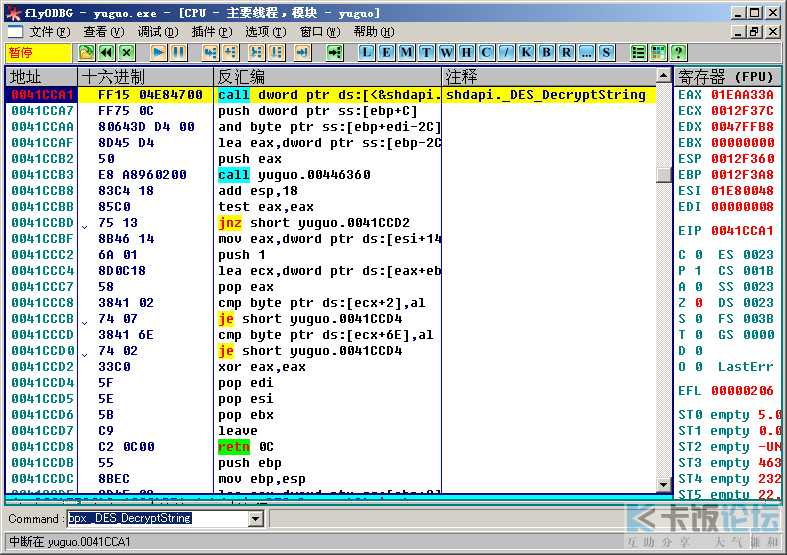This screenshot has width=787, height=555.
Task: Select hex bytes E8 A8960200
Action: 143,175
